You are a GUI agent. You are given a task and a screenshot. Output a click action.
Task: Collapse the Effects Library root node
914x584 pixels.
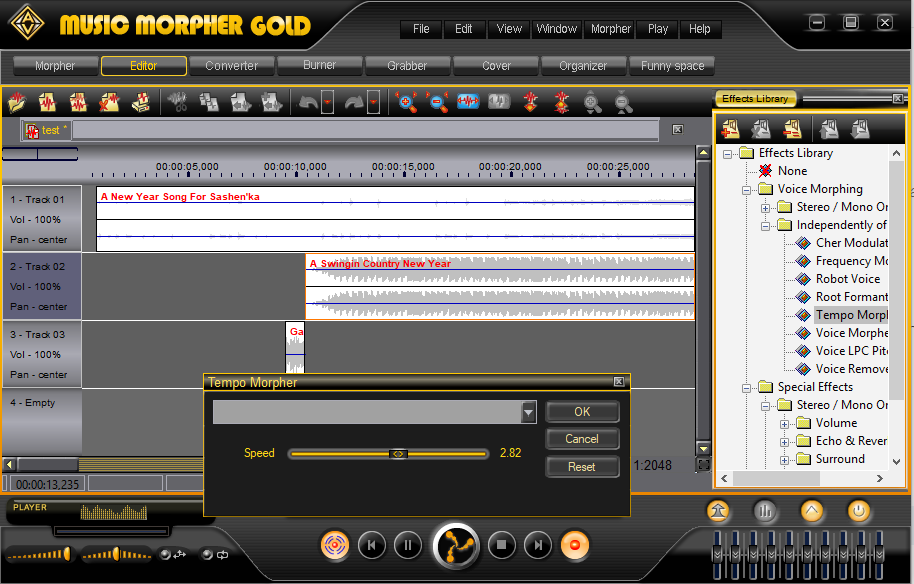(x=727, y=154)
